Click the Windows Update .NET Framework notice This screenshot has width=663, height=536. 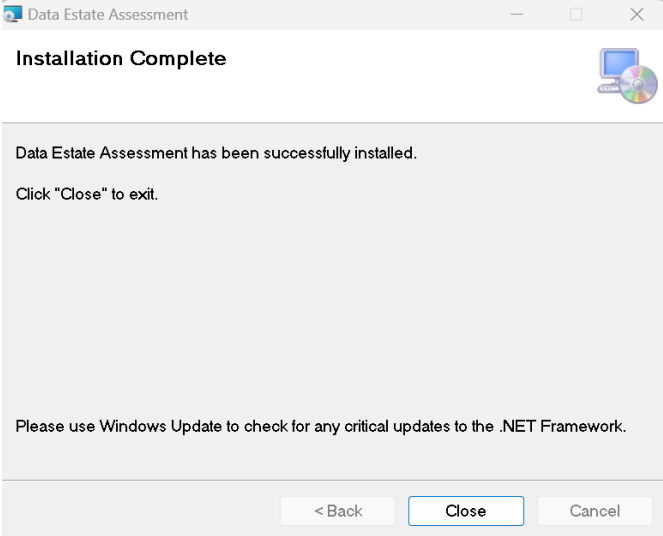click(x=321, y=426)
